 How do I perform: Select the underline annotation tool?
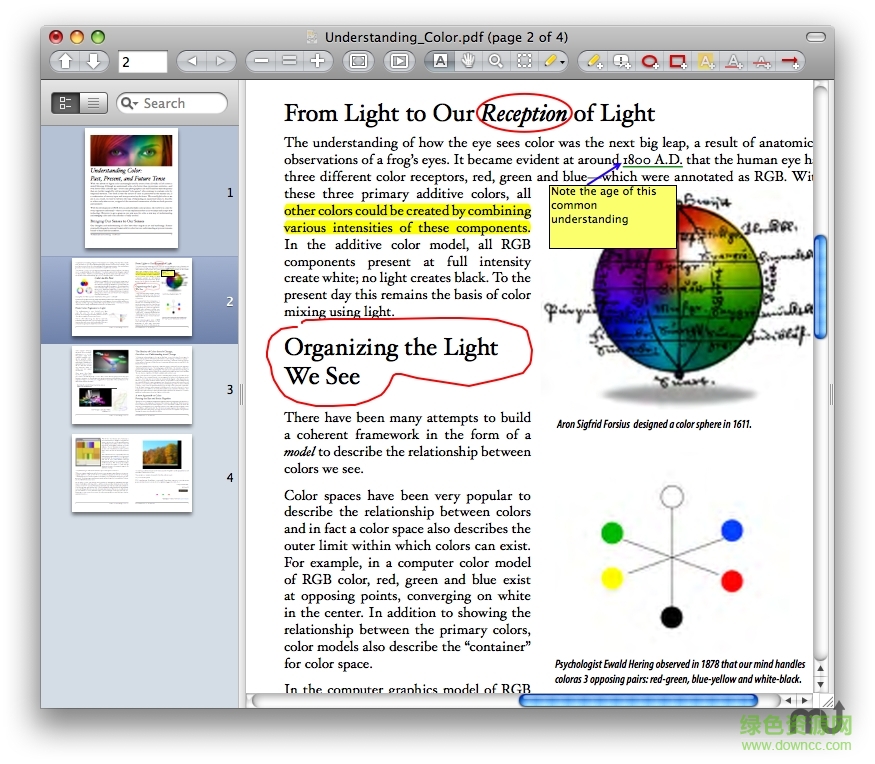[x=733, y=61]
